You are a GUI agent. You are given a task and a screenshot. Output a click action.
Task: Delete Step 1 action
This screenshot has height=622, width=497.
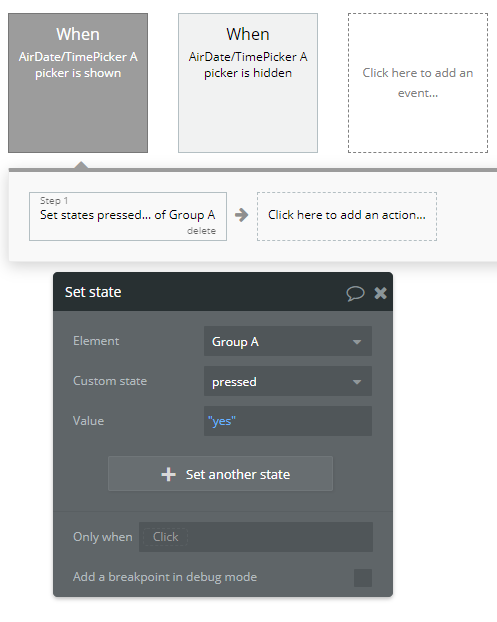[201, 231]
